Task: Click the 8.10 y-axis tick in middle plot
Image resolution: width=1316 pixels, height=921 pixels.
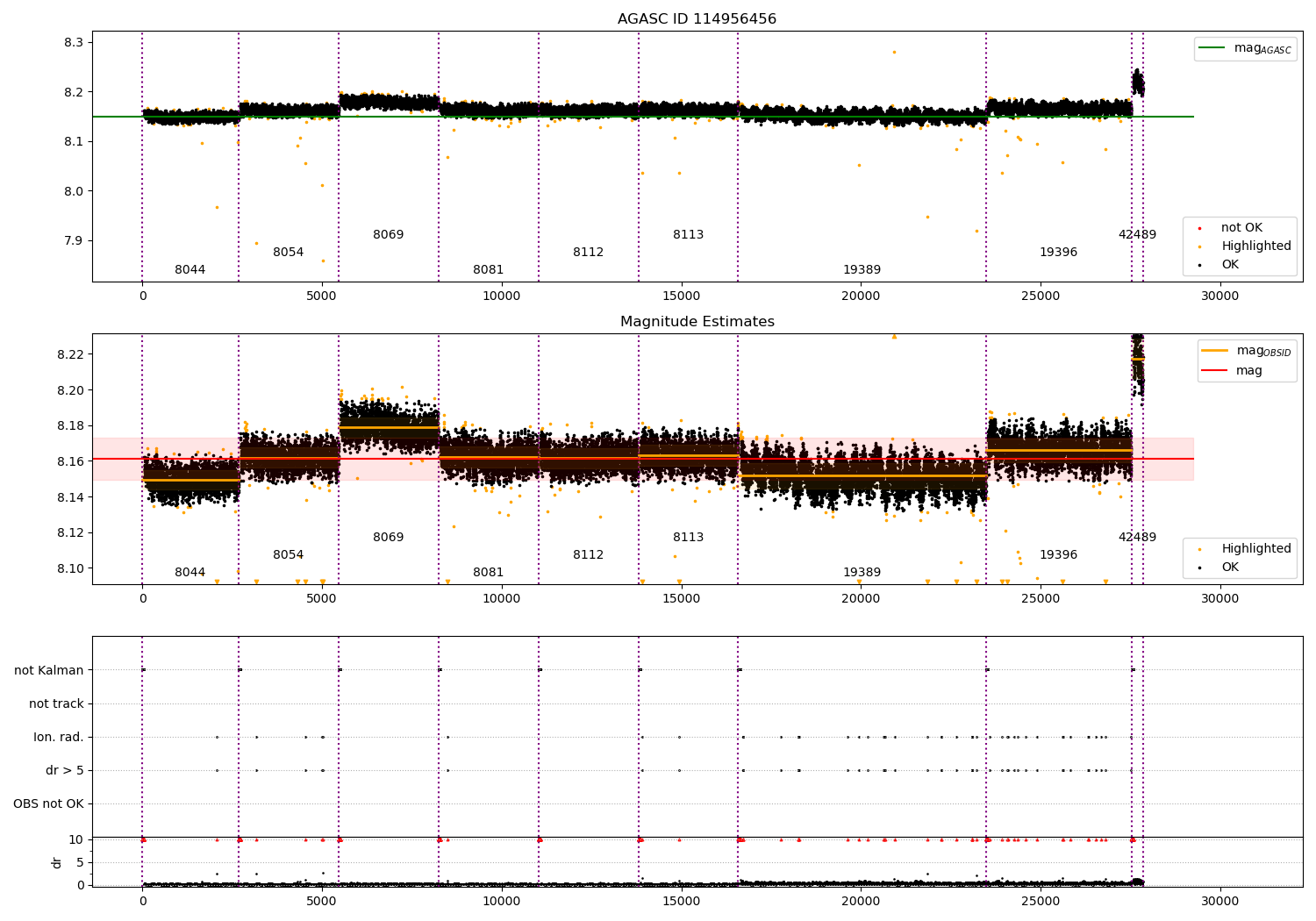Action: coord(70,569)
